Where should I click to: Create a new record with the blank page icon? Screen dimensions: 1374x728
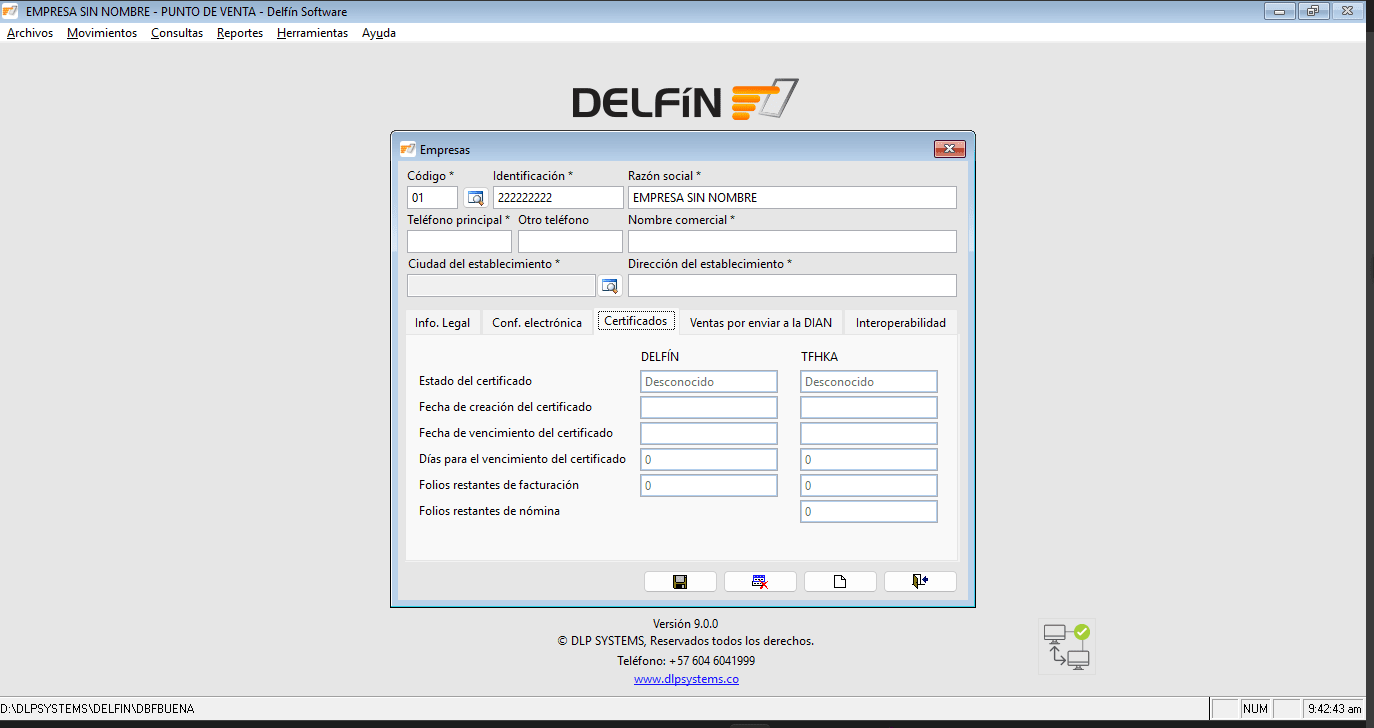(x=840, y=581)
